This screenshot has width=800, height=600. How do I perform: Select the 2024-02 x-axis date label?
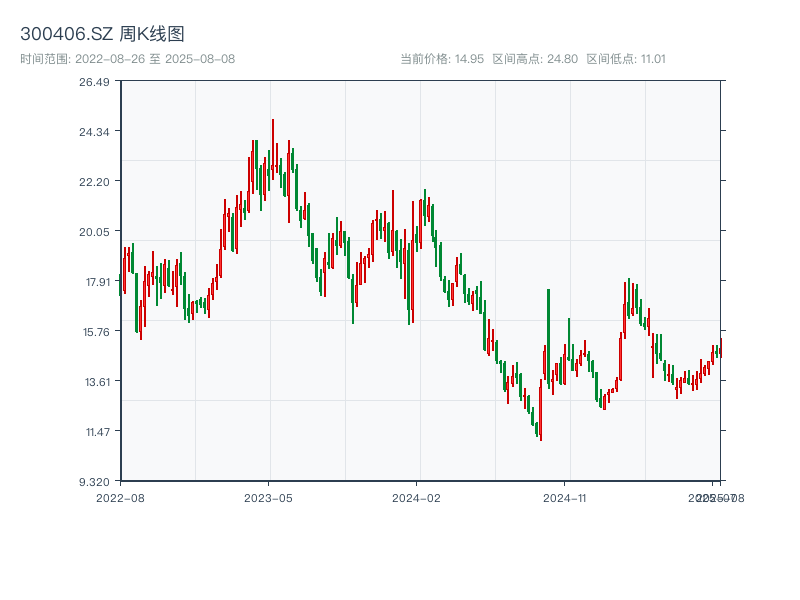(416, 497)
